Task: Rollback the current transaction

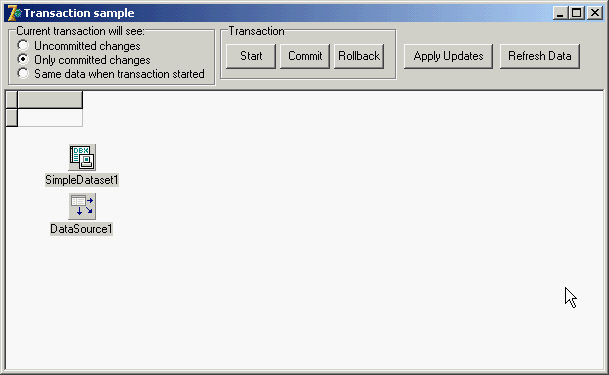Action: [x=359, y=56]
